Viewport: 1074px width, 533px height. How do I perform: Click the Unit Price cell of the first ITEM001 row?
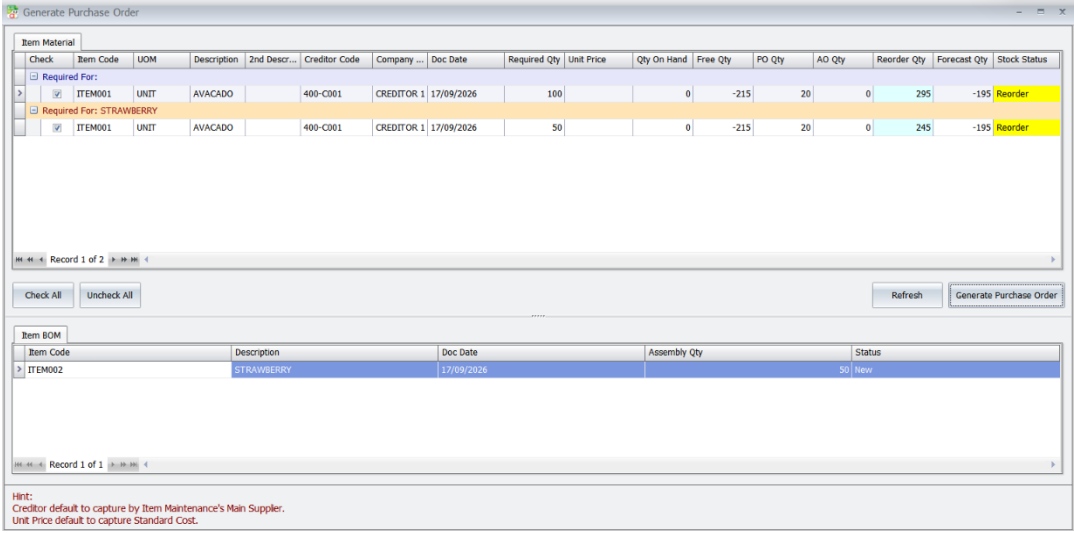click(x=599, y=94)
